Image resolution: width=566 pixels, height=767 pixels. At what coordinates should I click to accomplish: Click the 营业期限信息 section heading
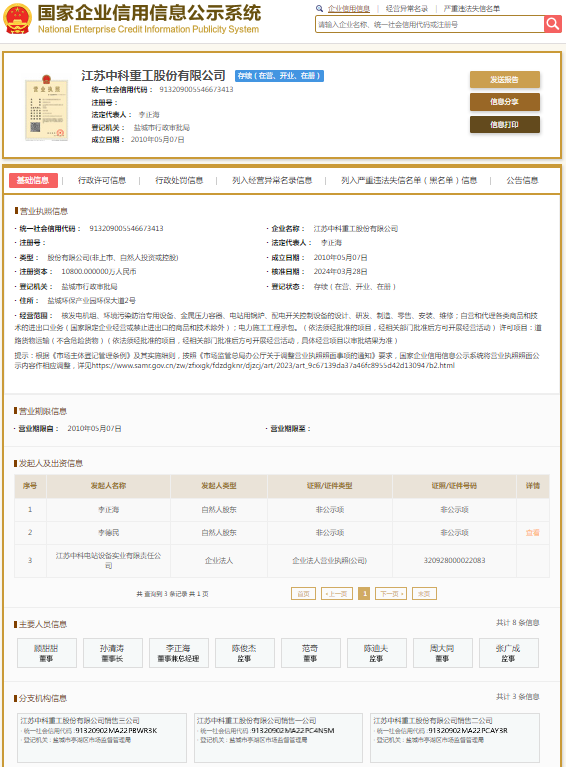coord(43,411)
